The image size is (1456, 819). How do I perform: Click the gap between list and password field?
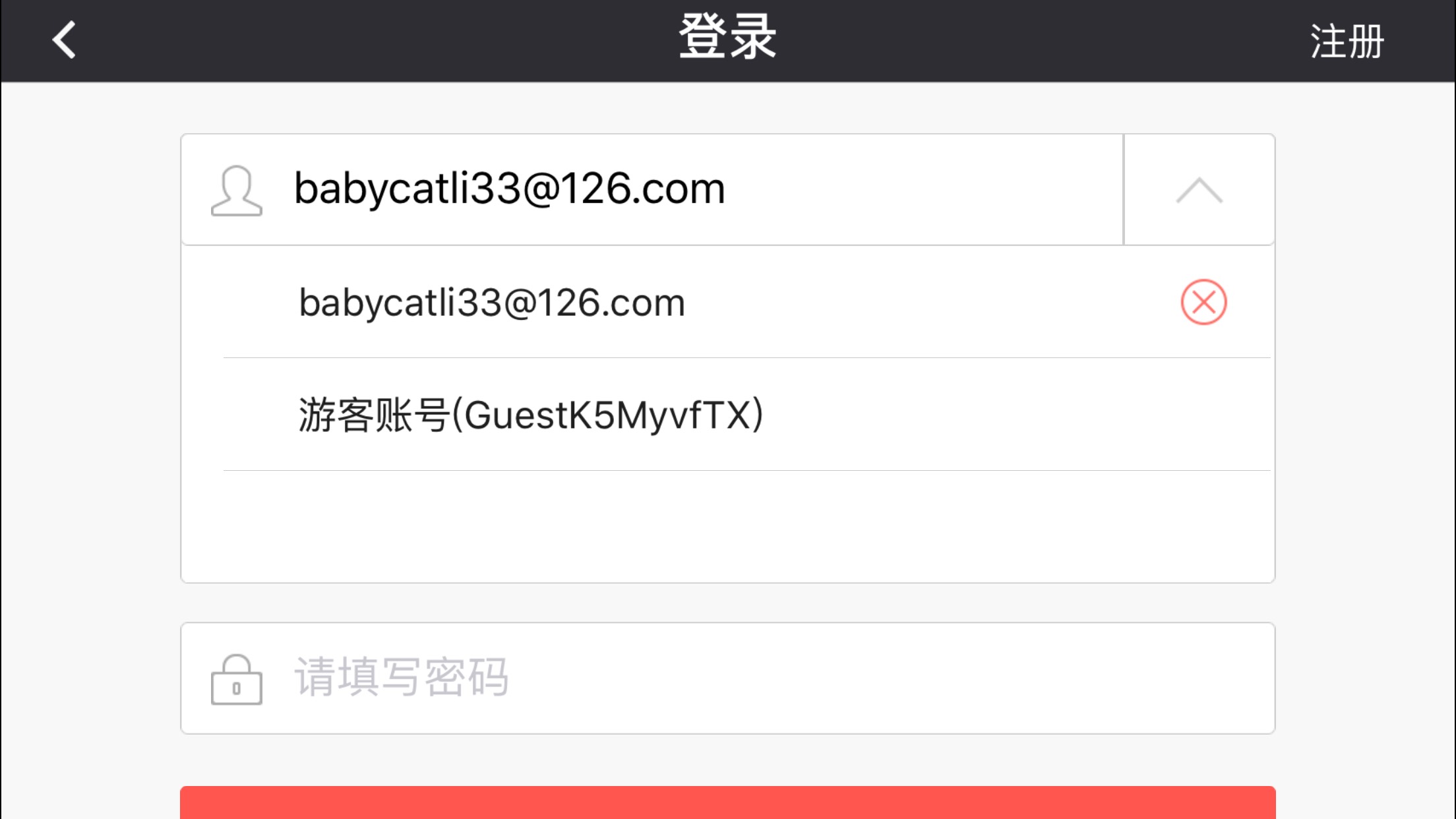(x=728, y=603)
